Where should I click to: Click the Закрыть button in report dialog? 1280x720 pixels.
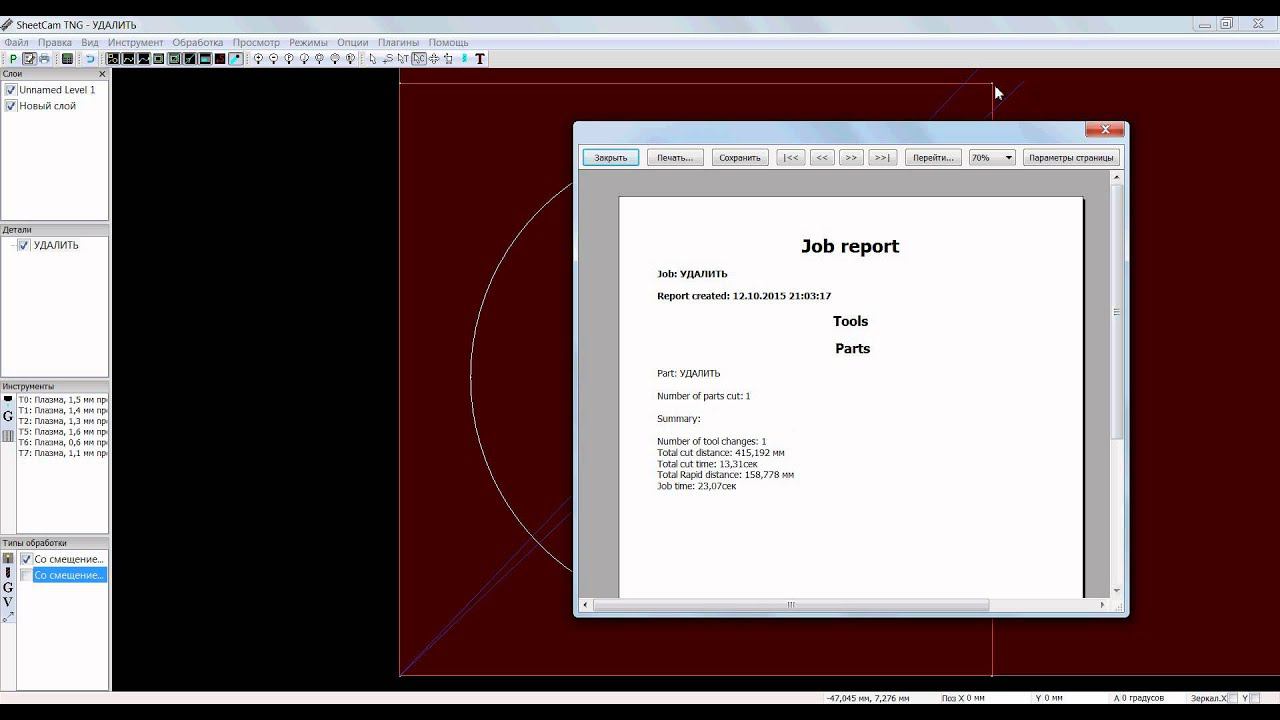point(611,158)
